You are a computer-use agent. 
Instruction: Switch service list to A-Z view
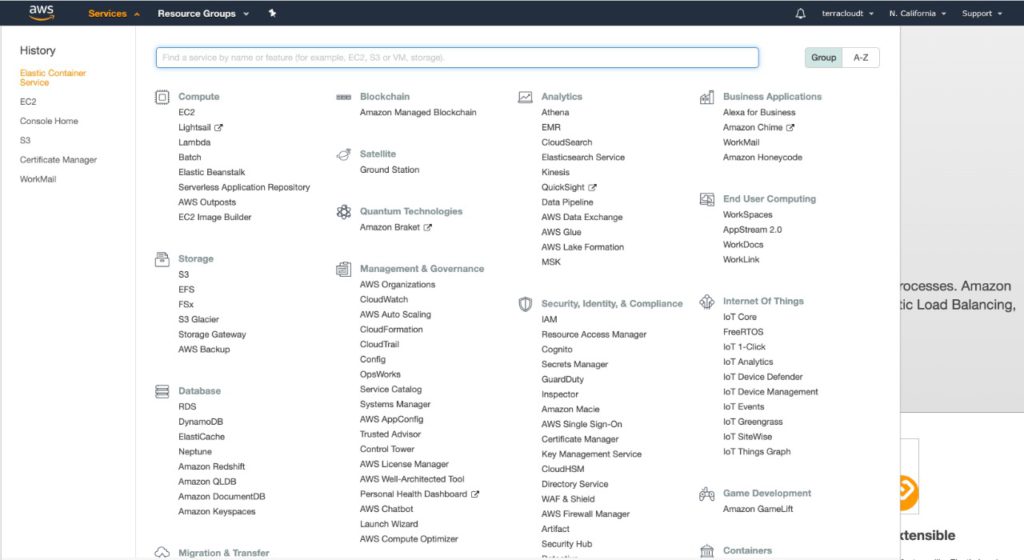[860, 58]
